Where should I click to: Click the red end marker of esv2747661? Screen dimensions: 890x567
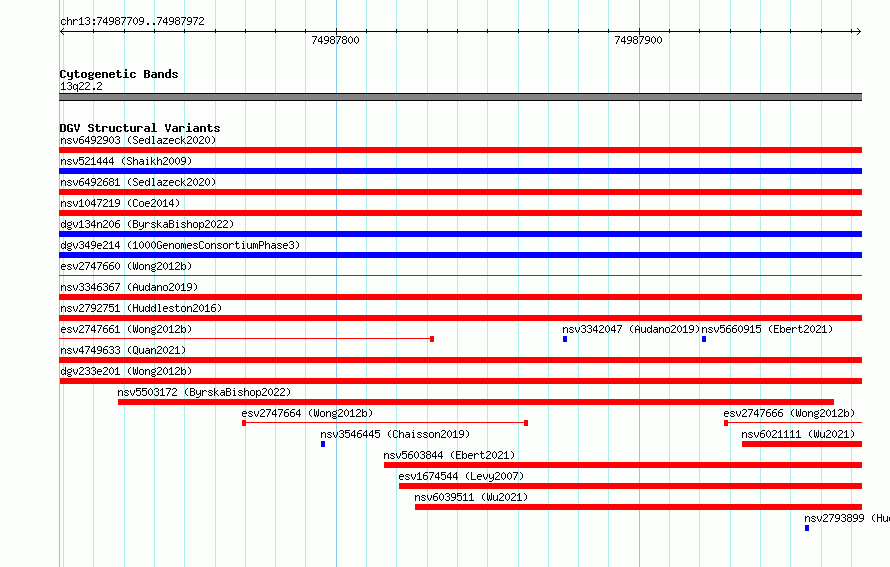pyautogui.click(x=432, y=339)
